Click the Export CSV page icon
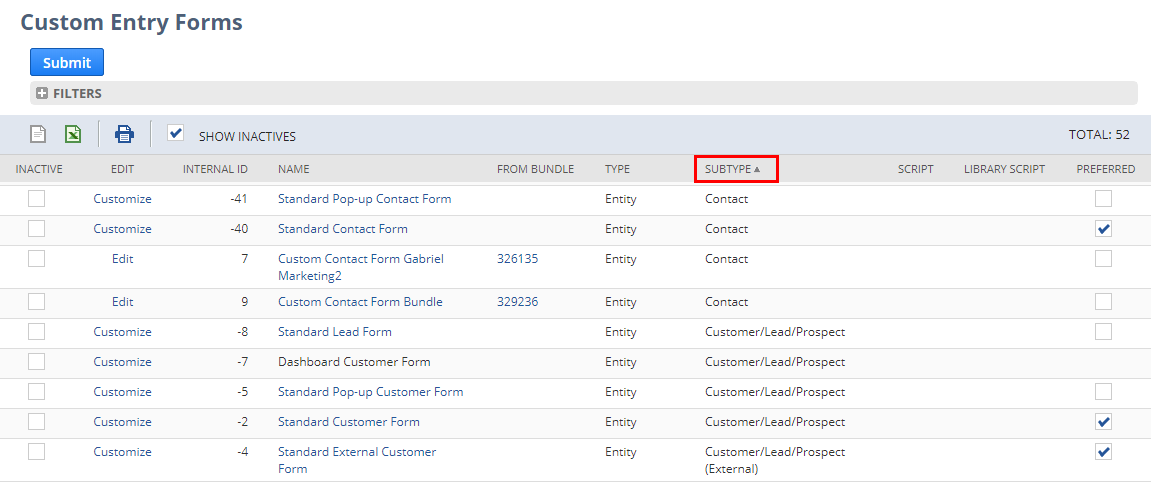The height and width of the screenshot is (482, 1151). pyautogui.click(x=38, y=134)
